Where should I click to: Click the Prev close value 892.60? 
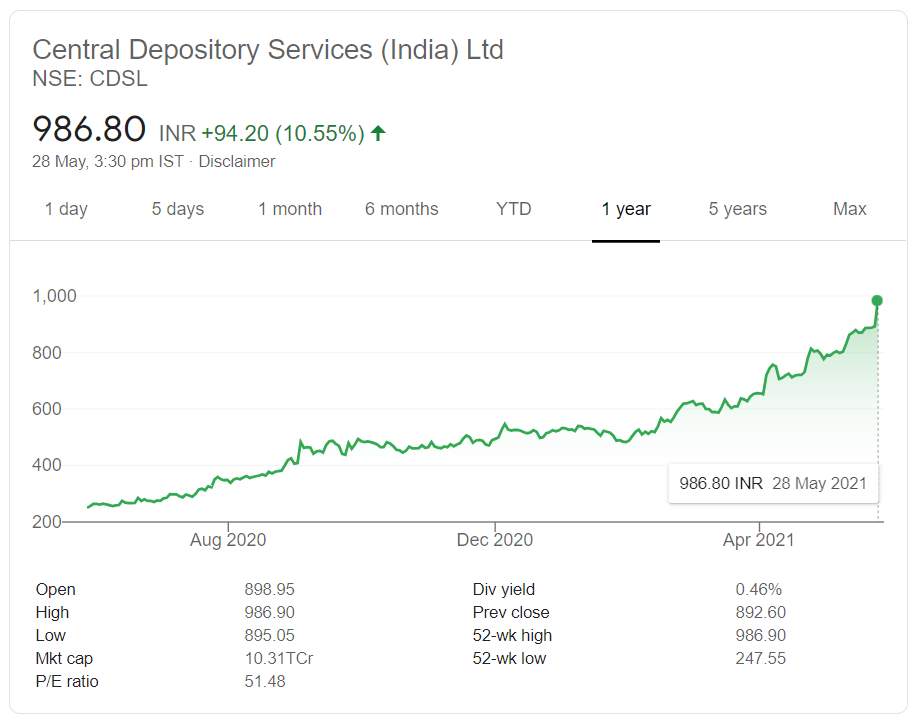coord(761,613)
